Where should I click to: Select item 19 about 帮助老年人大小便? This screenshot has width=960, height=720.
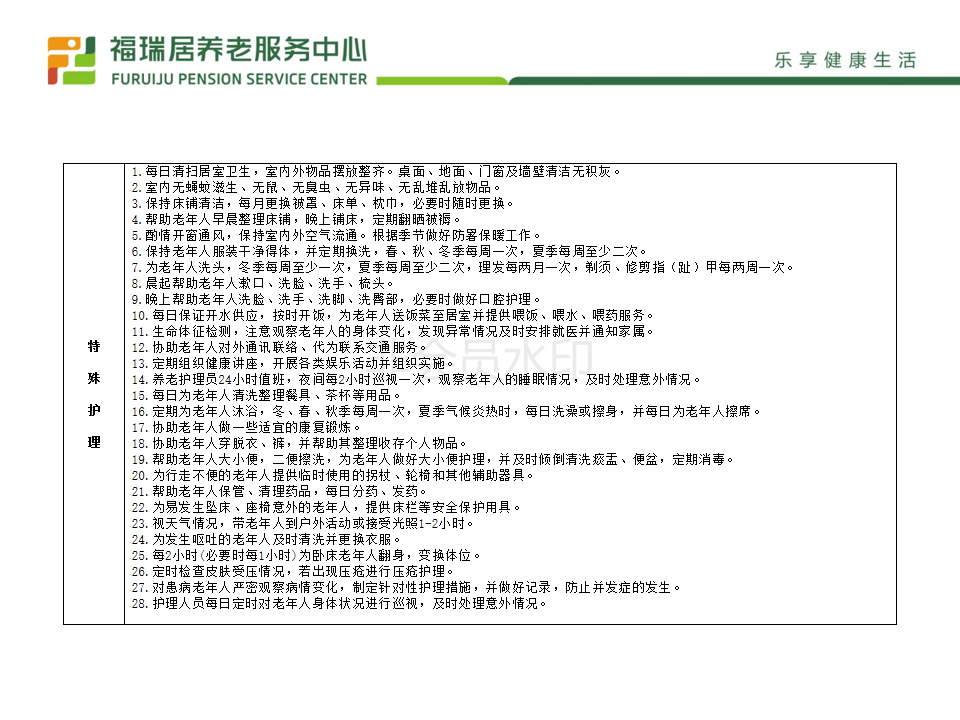432,459
